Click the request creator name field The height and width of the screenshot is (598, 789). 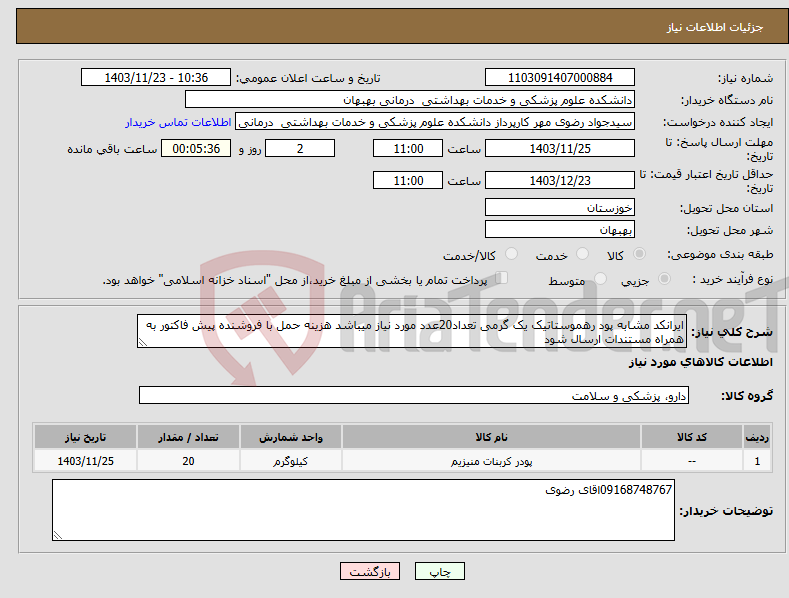click(x=435, y=122)
